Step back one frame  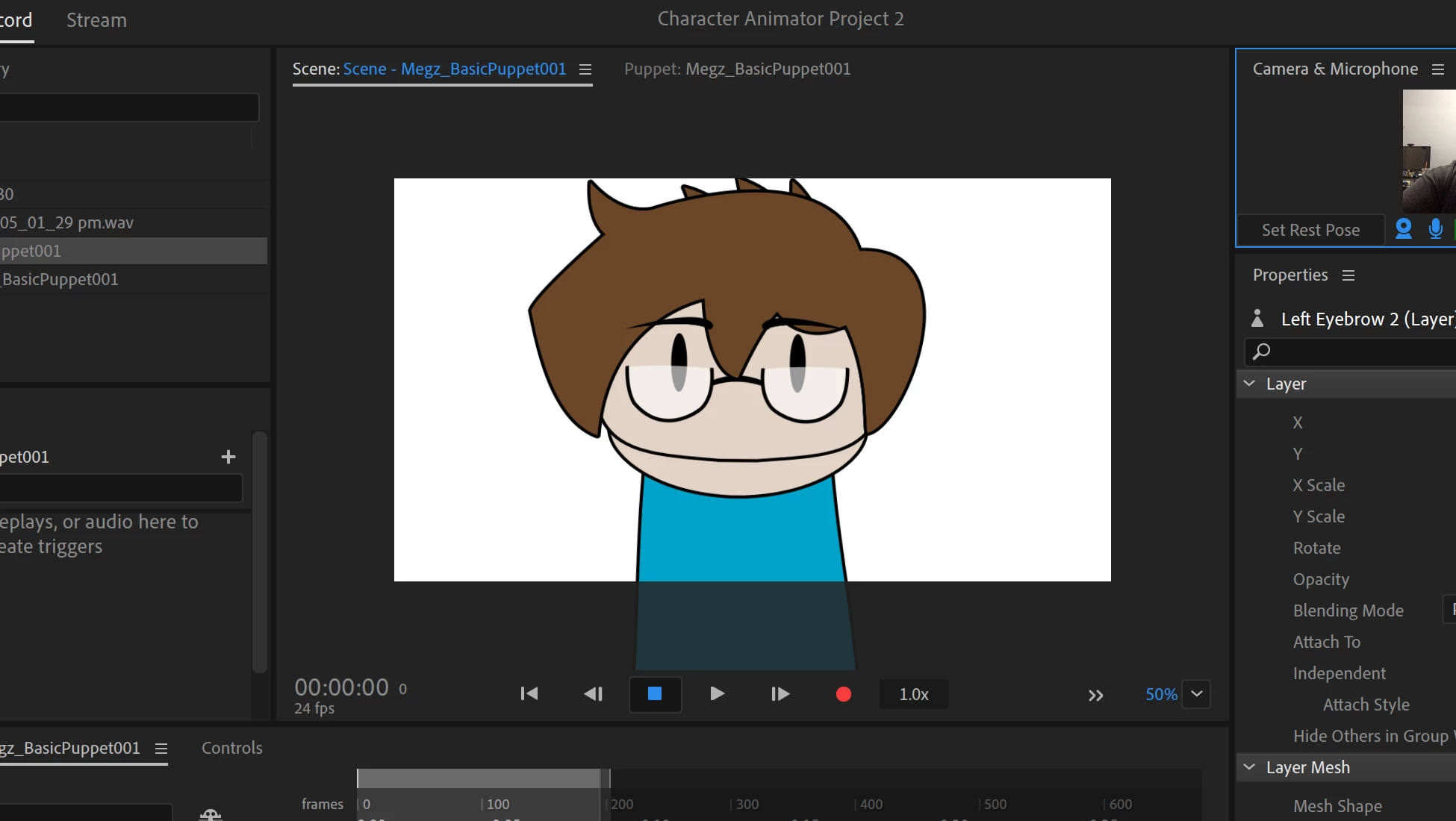593,694
